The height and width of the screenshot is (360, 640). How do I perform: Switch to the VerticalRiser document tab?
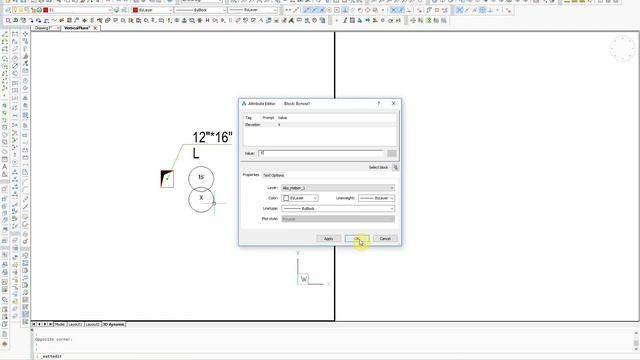tap(77, 28)
